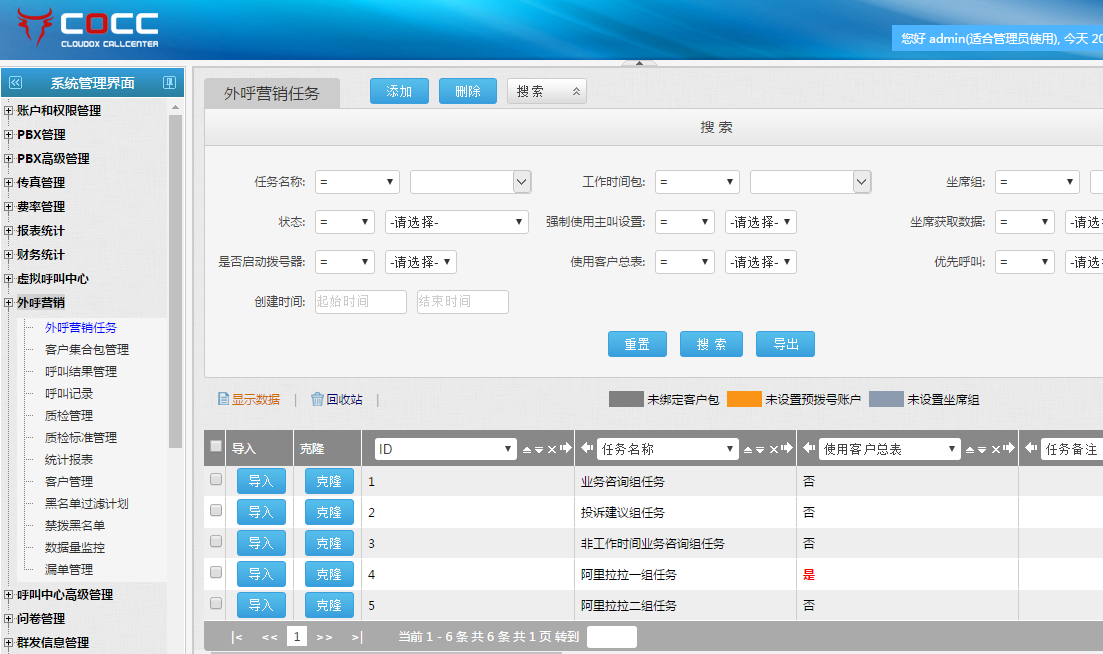Expand the 账户和权限管理 tree node
1103x654 pixels.
pos(9,111)
